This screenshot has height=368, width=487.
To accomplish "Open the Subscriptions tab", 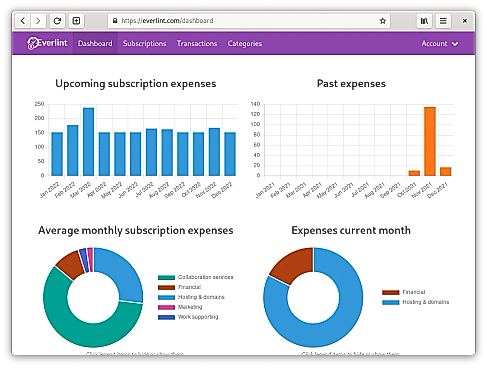I will (x=144, y=43).
